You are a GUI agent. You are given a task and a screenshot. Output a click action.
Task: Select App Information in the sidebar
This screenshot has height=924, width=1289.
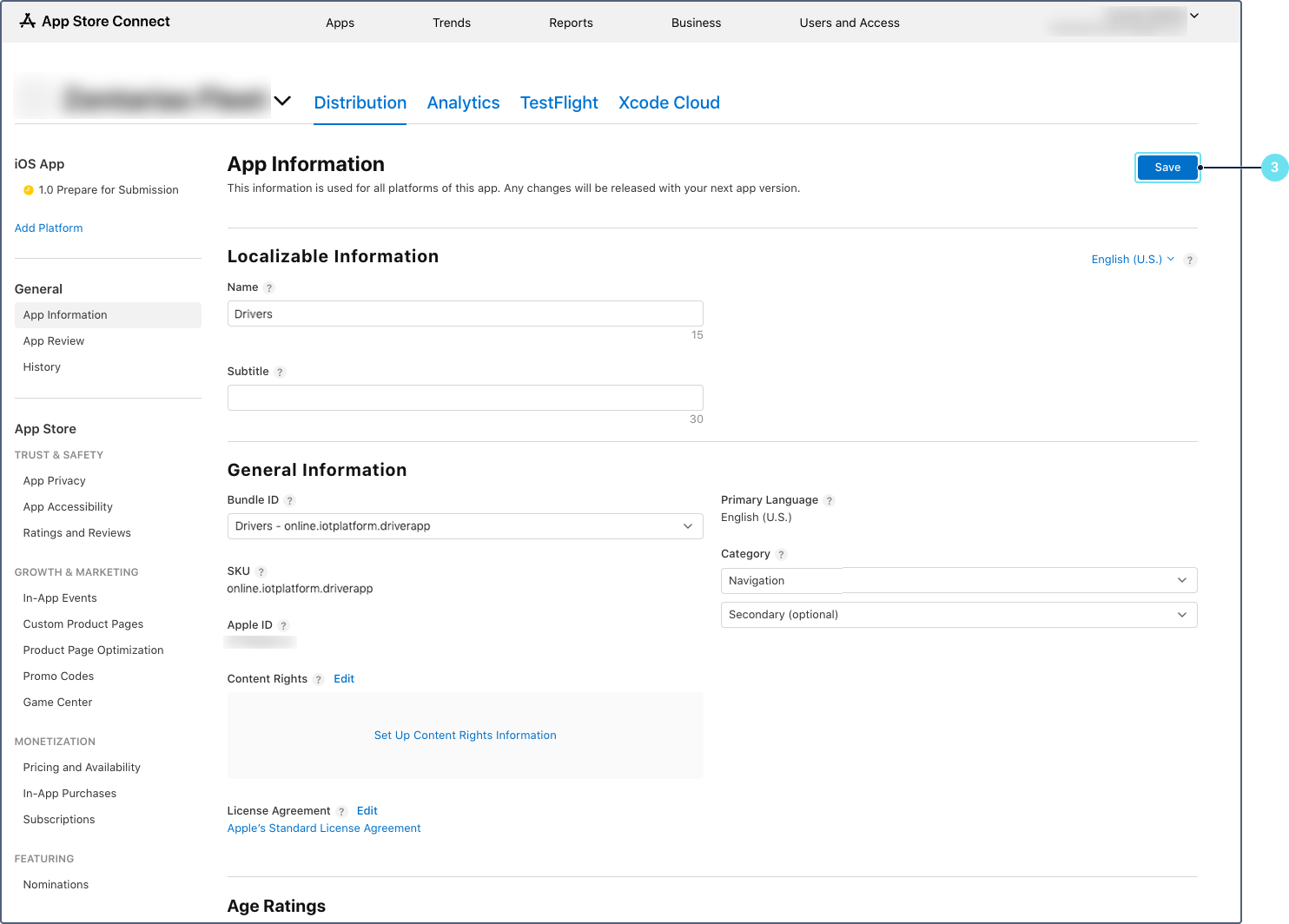point(108,315)
